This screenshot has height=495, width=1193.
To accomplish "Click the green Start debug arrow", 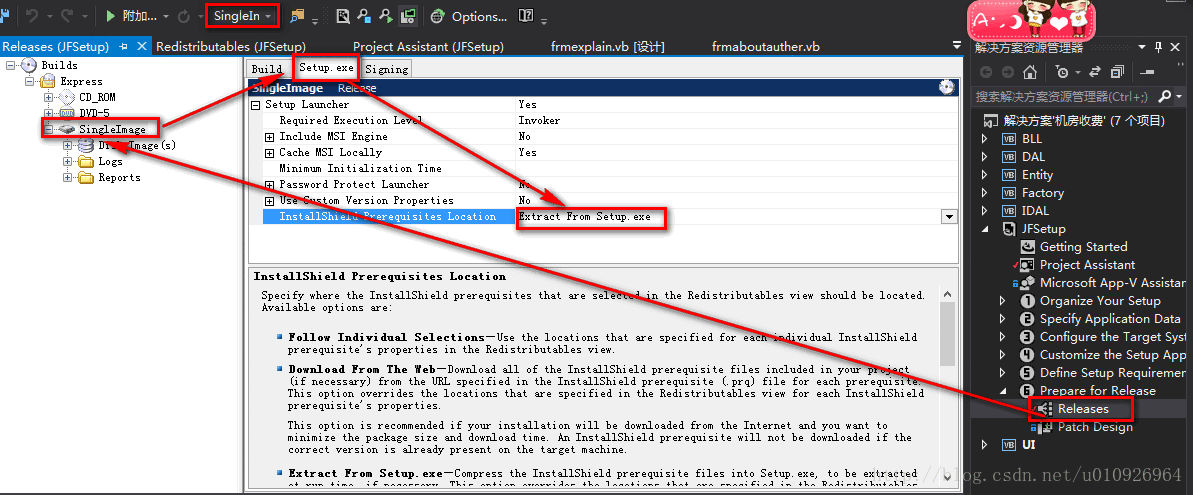I will 110,15.
